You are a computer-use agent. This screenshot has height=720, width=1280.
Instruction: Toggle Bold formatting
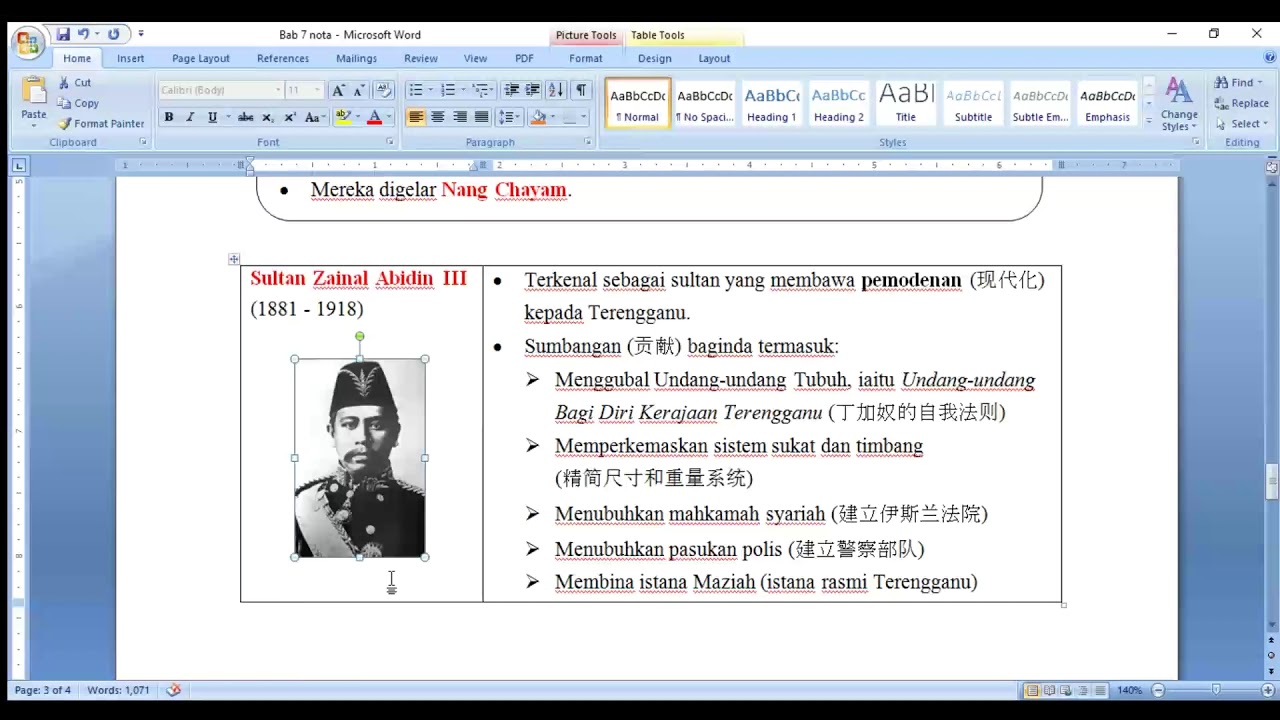tap(168, 117)
